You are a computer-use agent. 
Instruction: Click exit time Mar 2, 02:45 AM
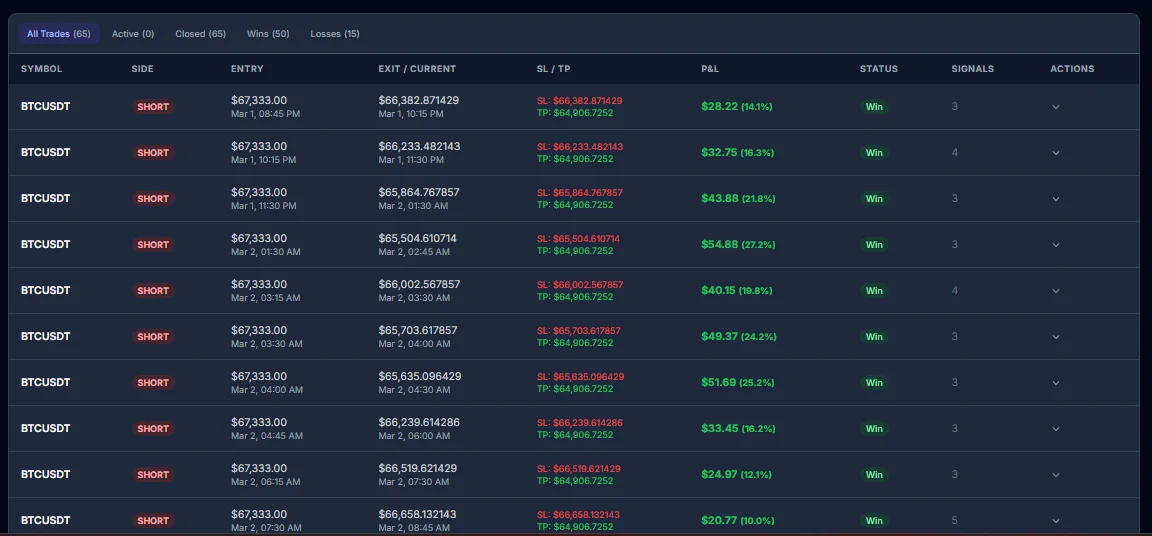click(x=414, y=251)
